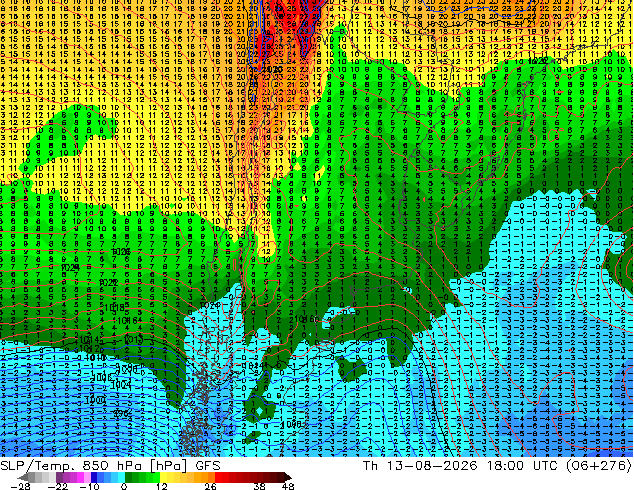Click the dark blue segment of the legend
This screenshot has height=490, width=634.
[x=94, y=477]
